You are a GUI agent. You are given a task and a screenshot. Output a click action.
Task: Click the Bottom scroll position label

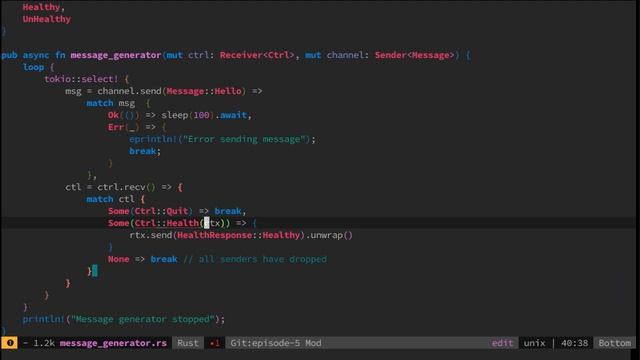615,343
